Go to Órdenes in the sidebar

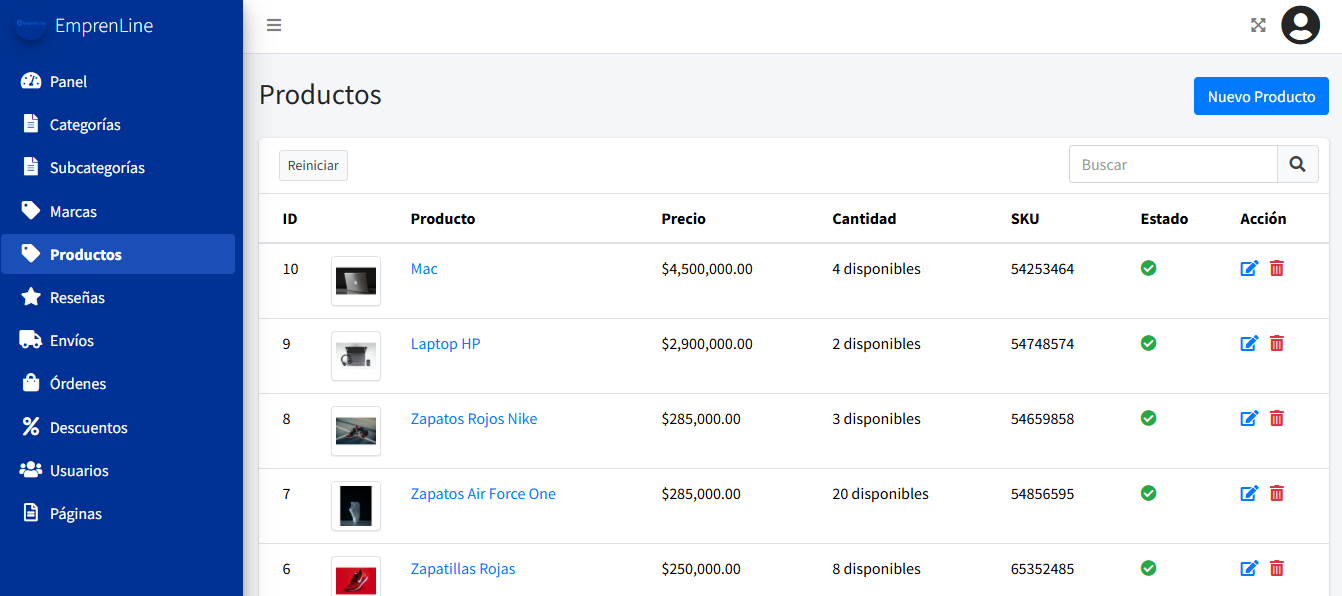(78, 384)
